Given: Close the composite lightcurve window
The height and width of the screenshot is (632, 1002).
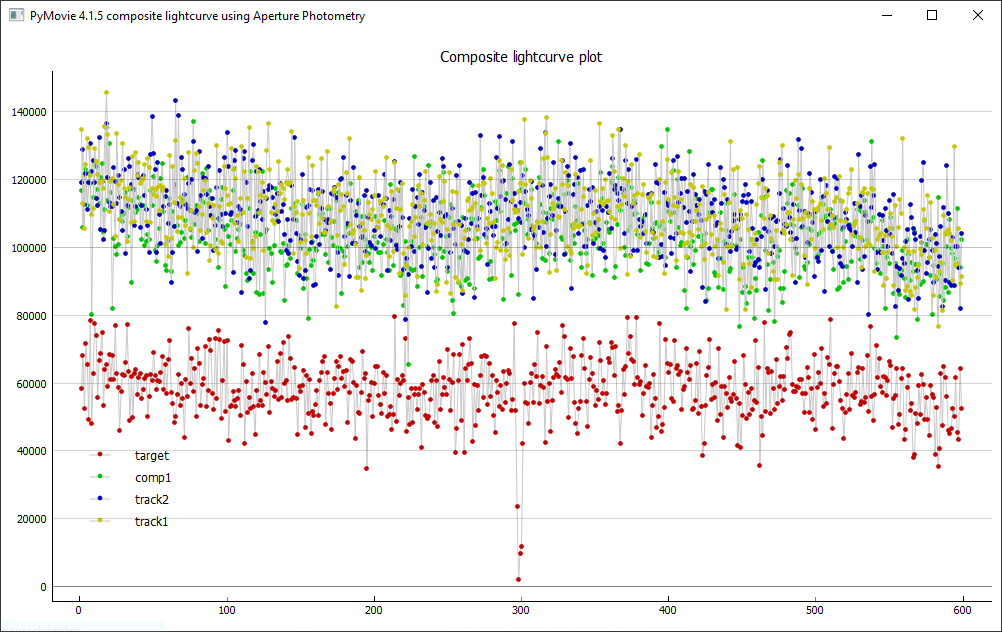Looking at the screenshot, I should [978, 16].
